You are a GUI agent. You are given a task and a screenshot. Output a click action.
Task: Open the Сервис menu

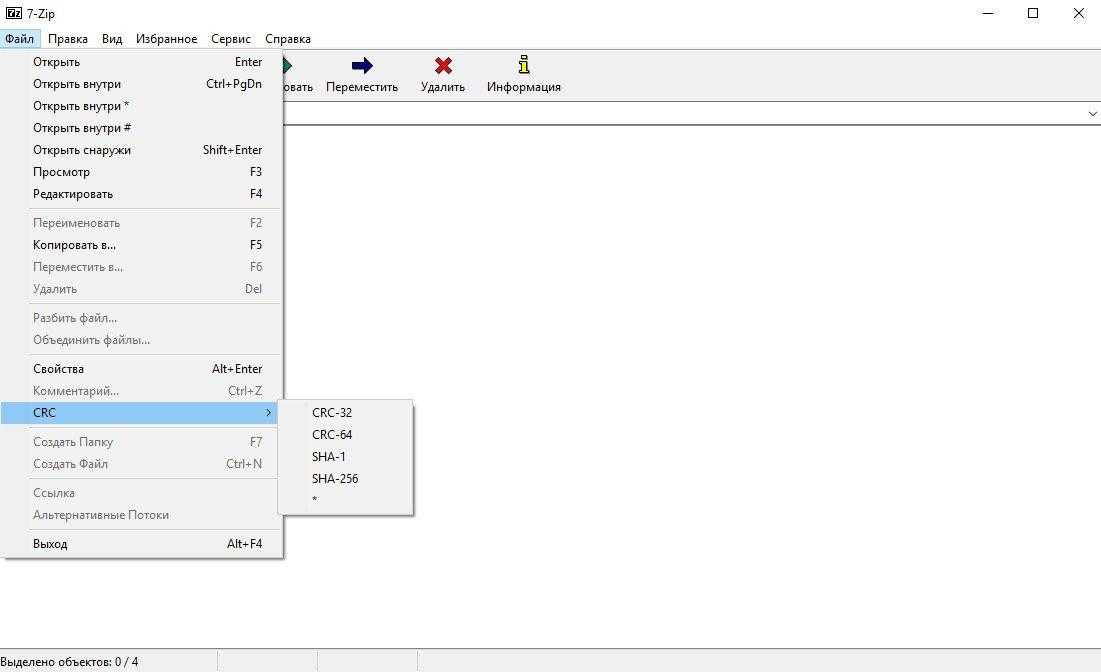231,39
